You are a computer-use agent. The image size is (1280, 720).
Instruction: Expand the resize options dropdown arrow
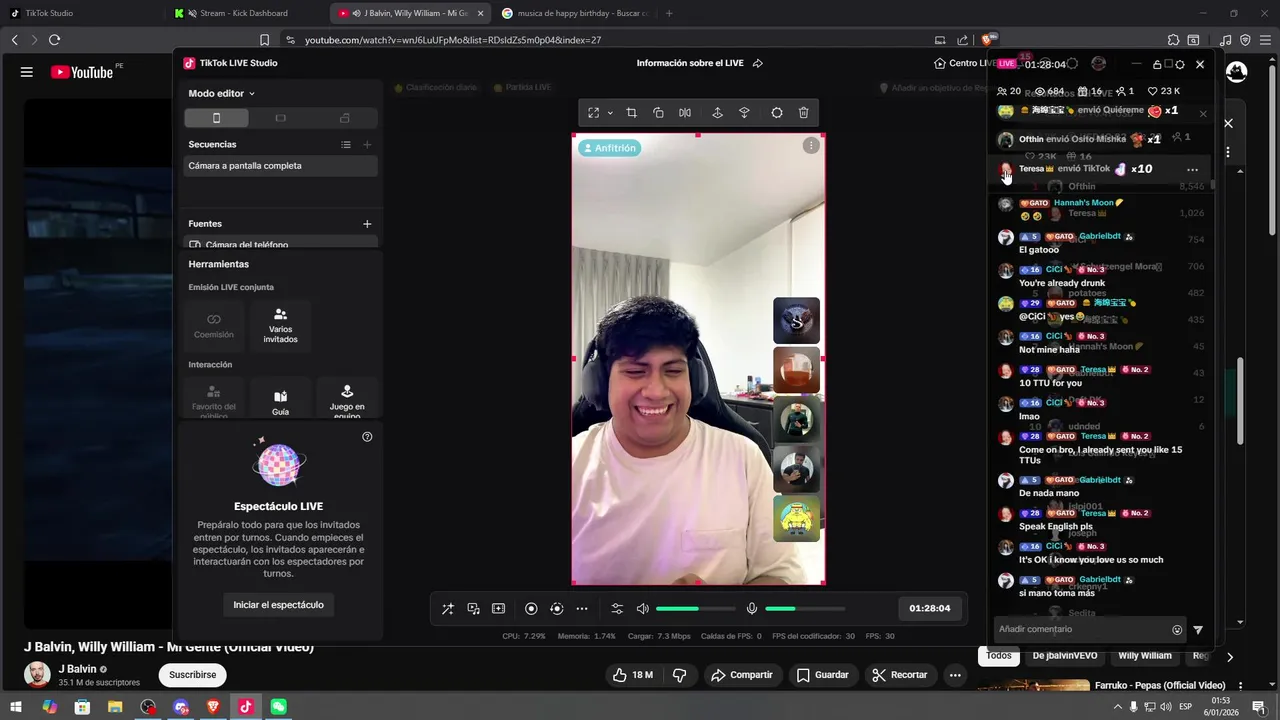pos(610,113)
